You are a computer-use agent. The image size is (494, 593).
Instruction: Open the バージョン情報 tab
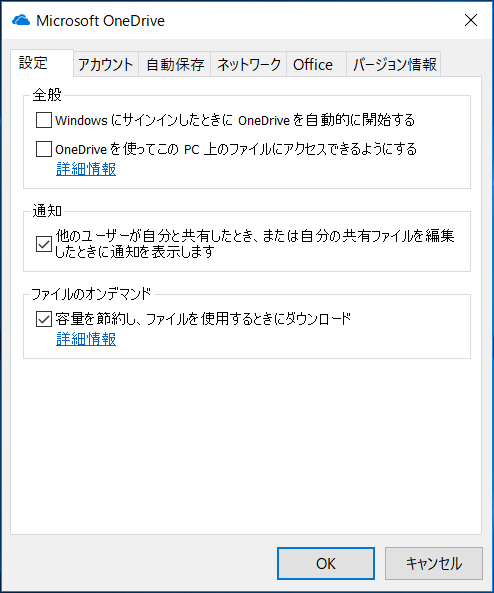pos(393,64)
